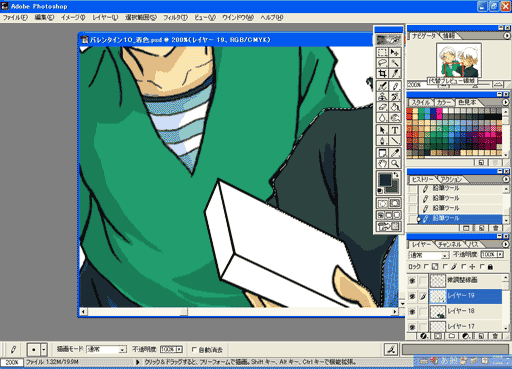Click the Navigator preview thumbnail
Image resolution: width=512 pixels, height=369 pixels.
pos(459,60)
